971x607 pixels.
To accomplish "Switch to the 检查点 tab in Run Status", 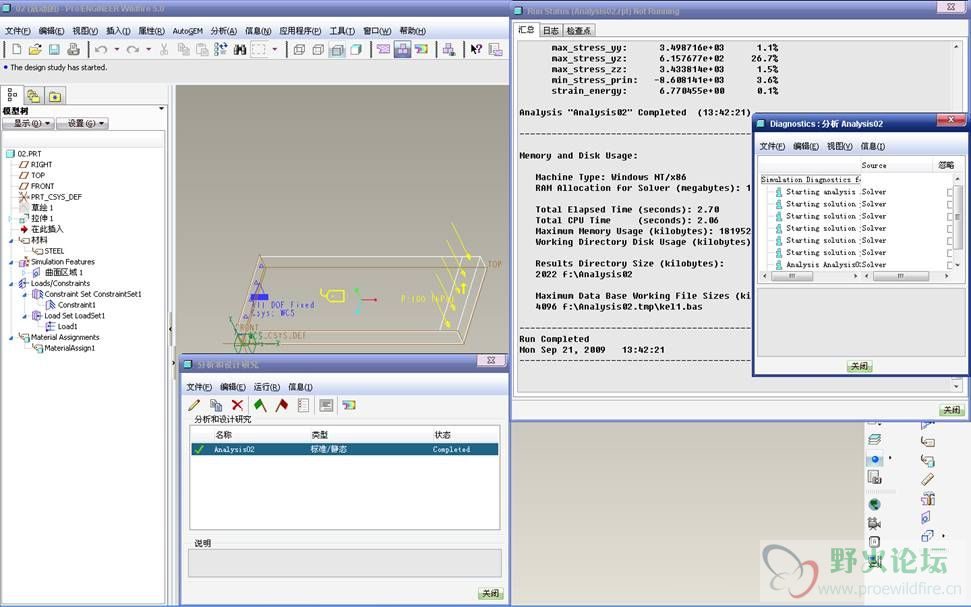I will click(578, 30).
